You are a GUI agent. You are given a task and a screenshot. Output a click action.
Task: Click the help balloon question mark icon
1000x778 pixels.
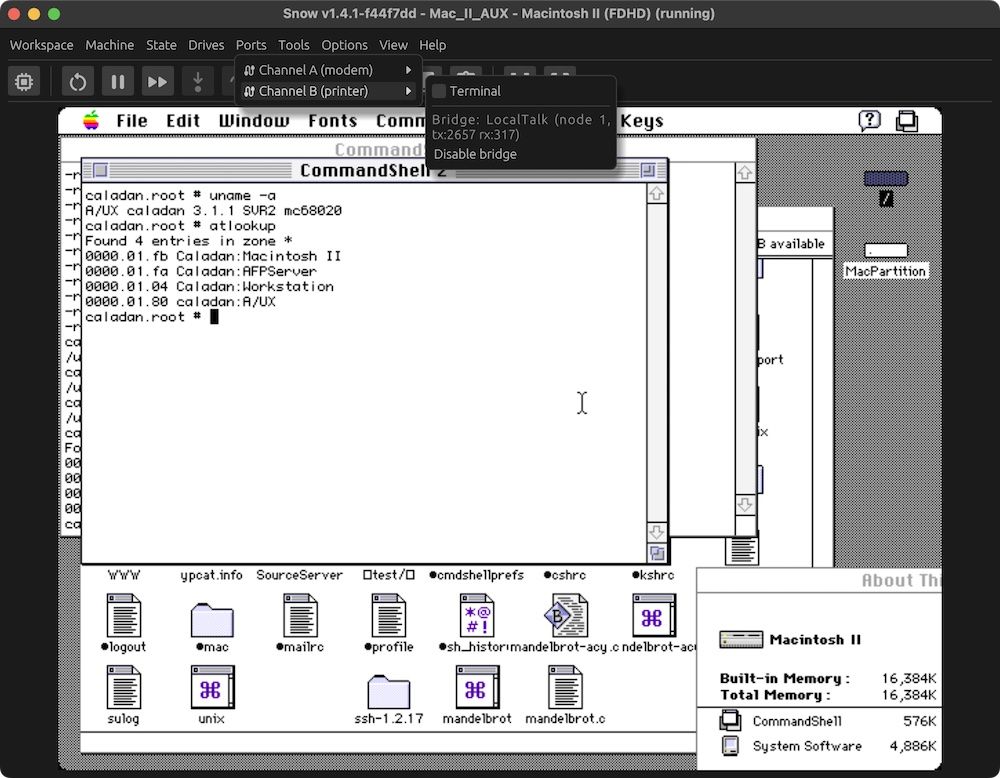[x=869, y=121]
